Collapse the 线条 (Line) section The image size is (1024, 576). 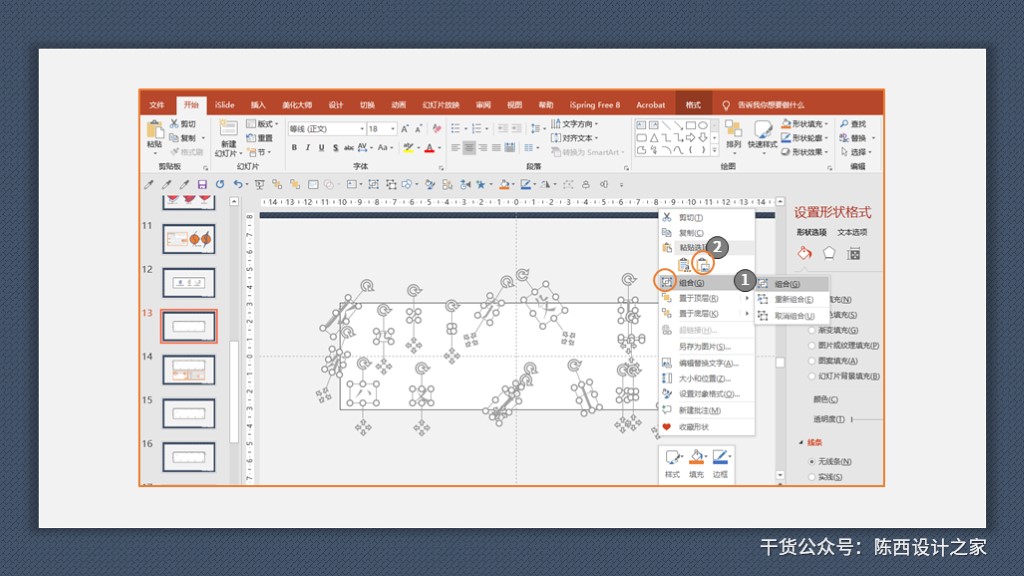click(x=801, y=443)
